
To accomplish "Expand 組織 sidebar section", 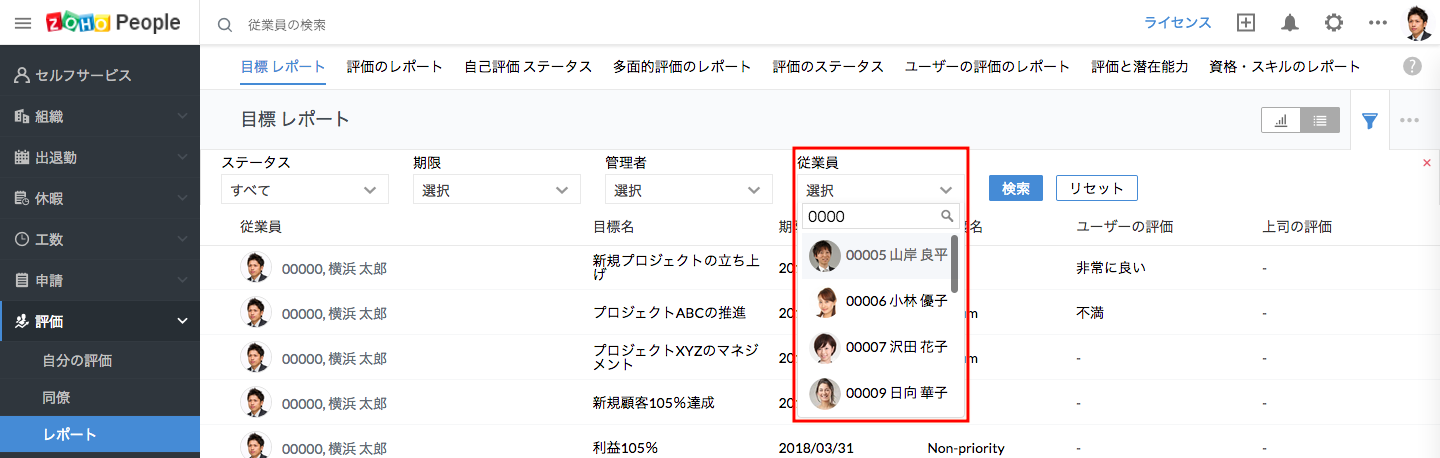I will [100, 116].
